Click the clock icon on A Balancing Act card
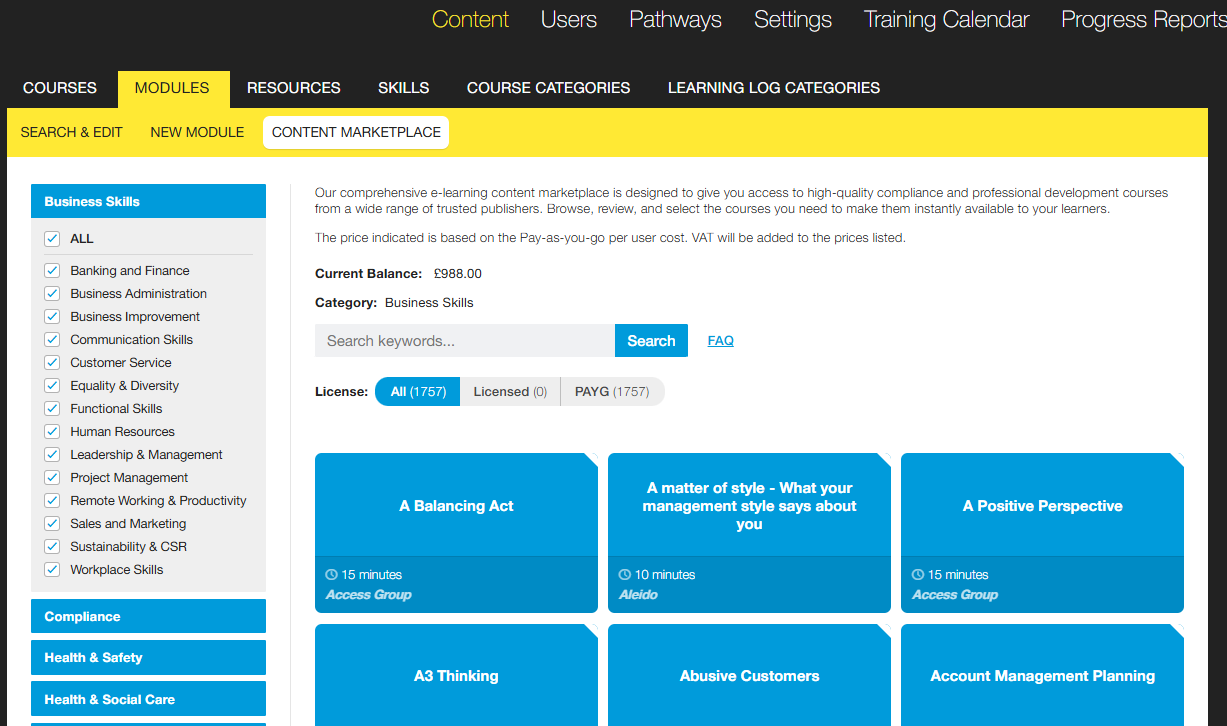The width and height of the screenshot is (1227, 726). click(332, 575)
